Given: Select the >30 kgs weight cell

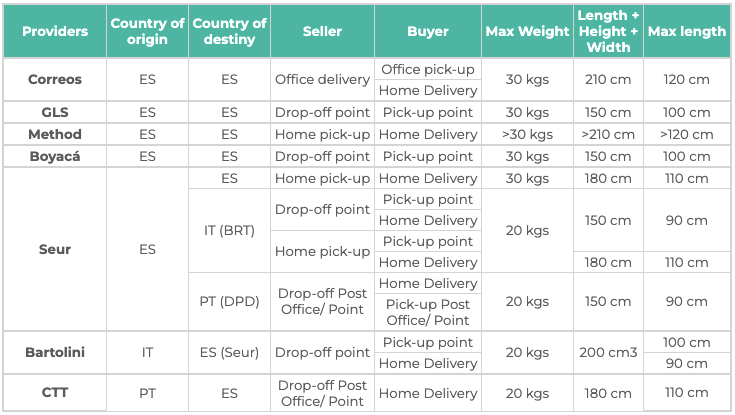Looking at the screenshot, I should 527,134.
